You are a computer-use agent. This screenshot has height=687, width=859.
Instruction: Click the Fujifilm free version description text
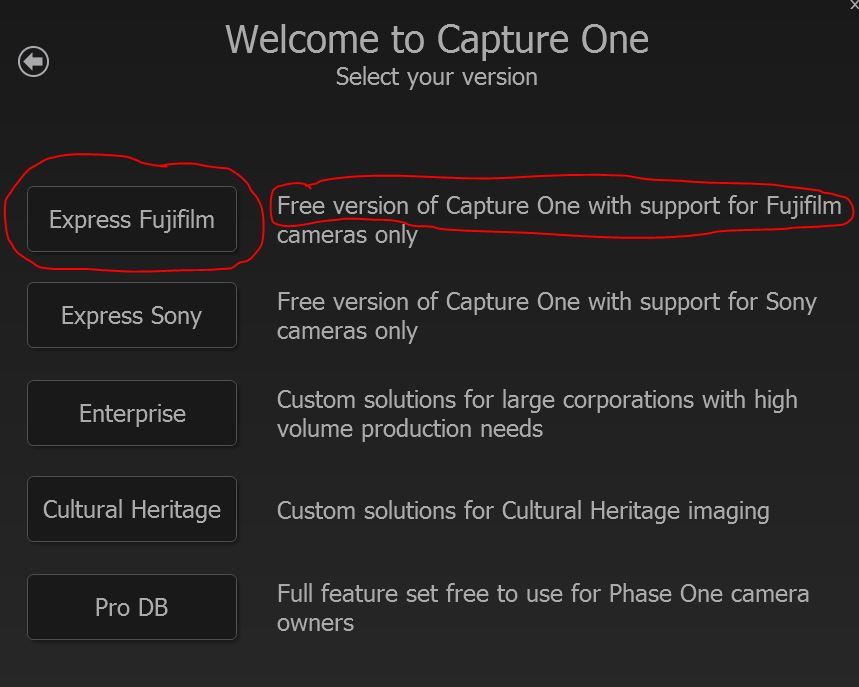(x=560, y=207)
